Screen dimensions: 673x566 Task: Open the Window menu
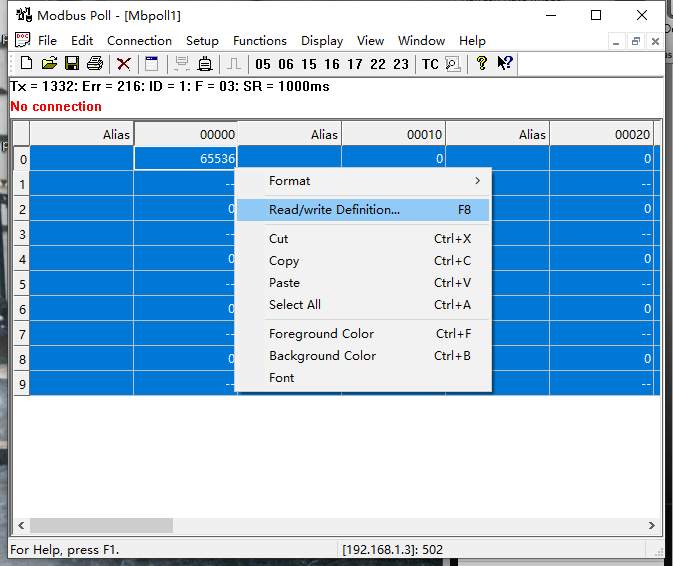421,40
